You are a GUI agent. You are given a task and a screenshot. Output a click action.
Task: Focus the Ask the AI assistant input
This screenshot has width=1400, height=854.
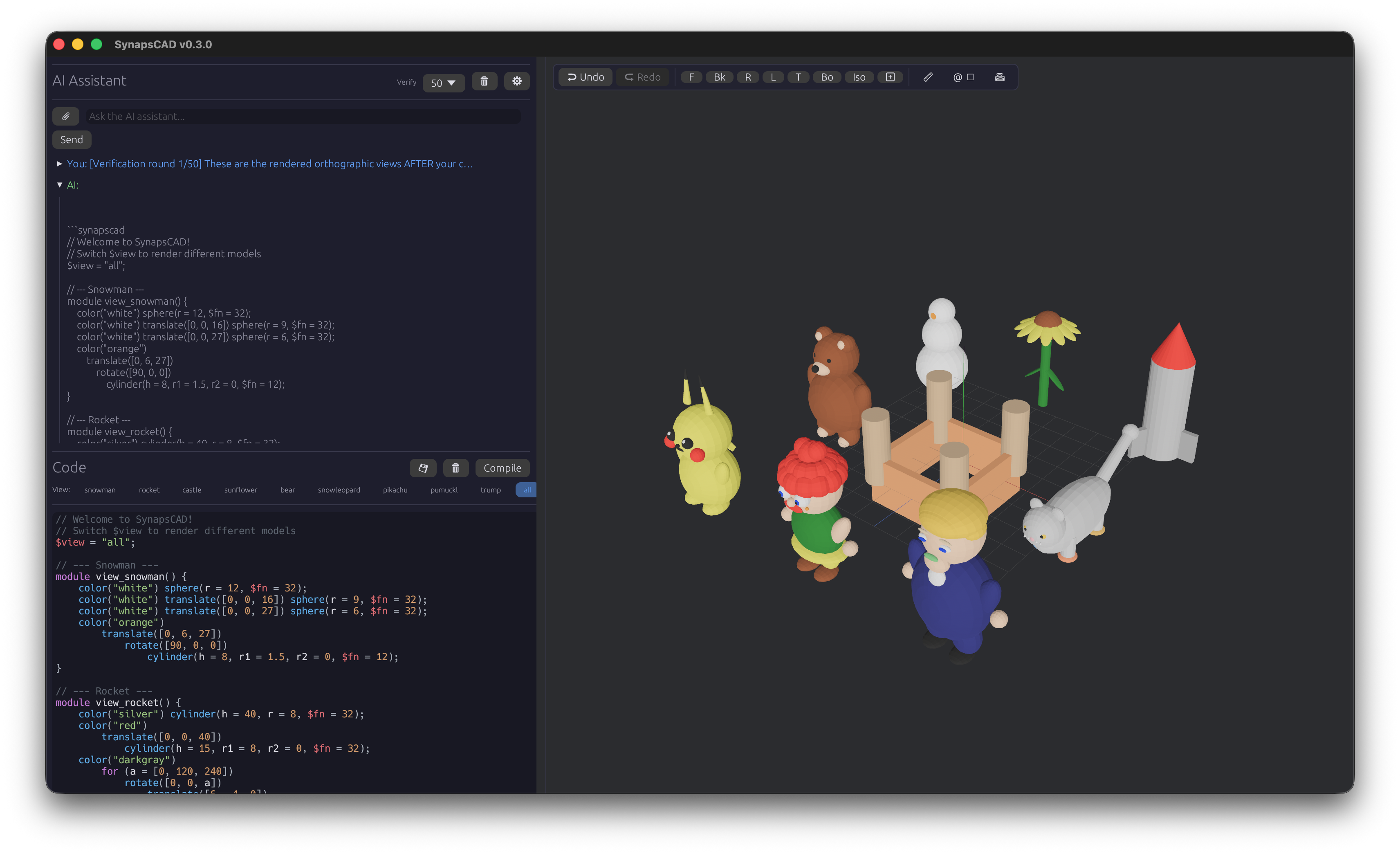pos(303,117)
